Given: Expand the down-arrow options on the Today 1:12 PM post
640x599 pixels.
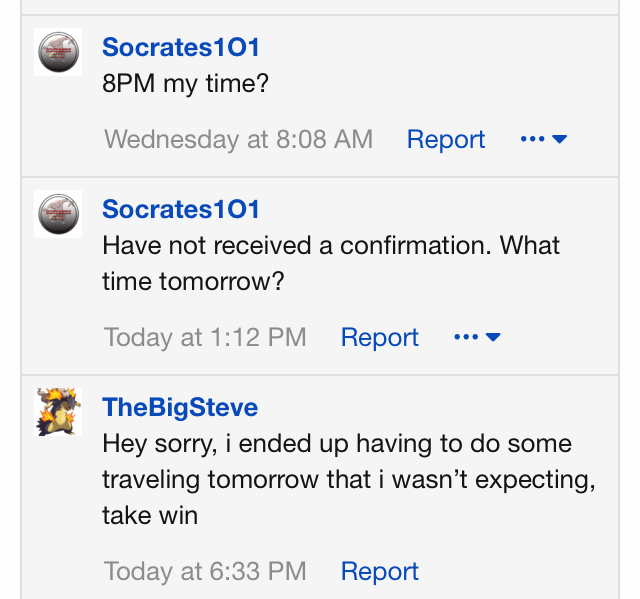Looking at the screenshot, I should (493, 337).
